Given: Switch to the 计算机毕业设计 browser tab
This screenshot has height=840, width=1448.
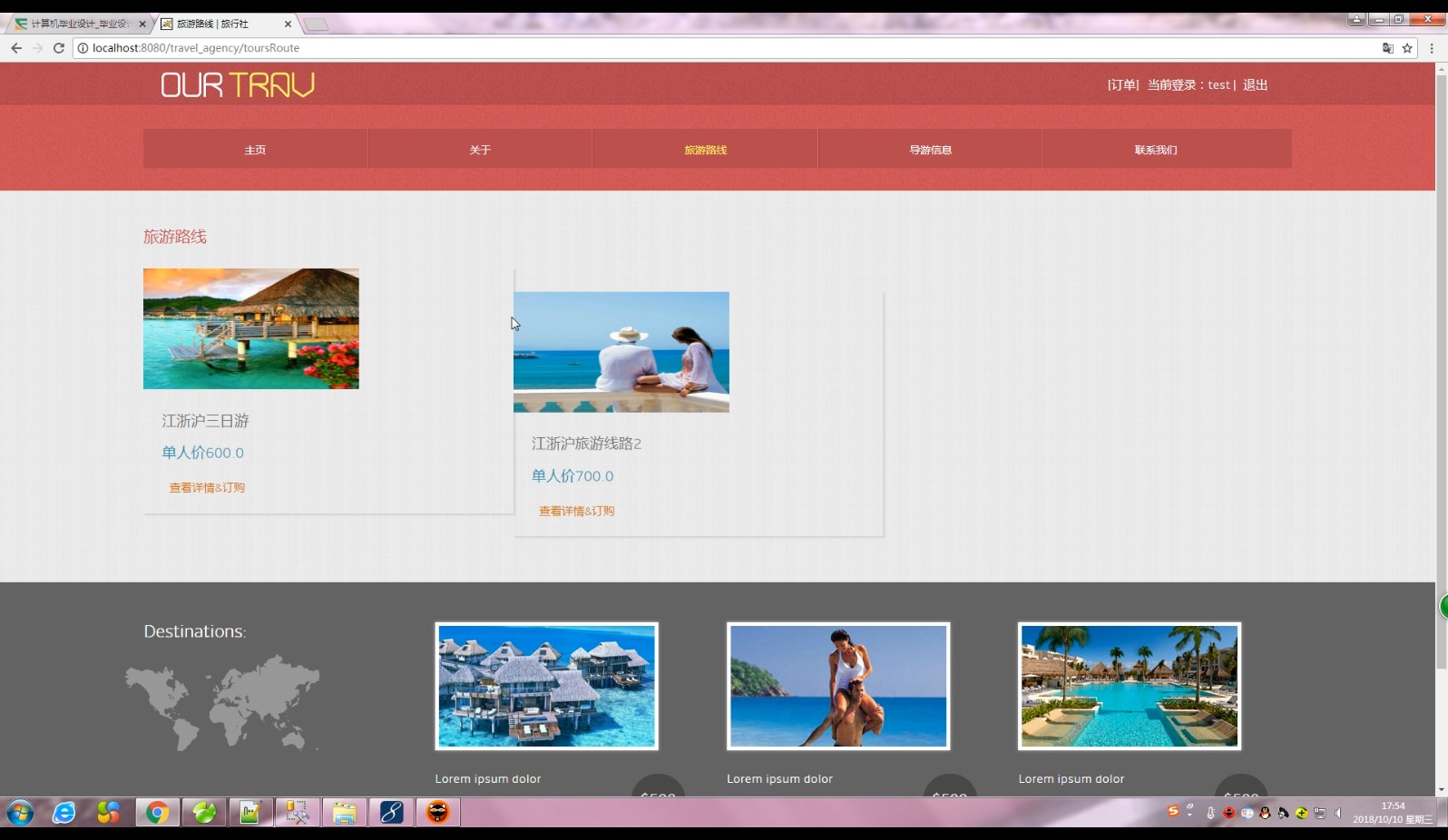Looking at the screenshot, I should 80,24.
